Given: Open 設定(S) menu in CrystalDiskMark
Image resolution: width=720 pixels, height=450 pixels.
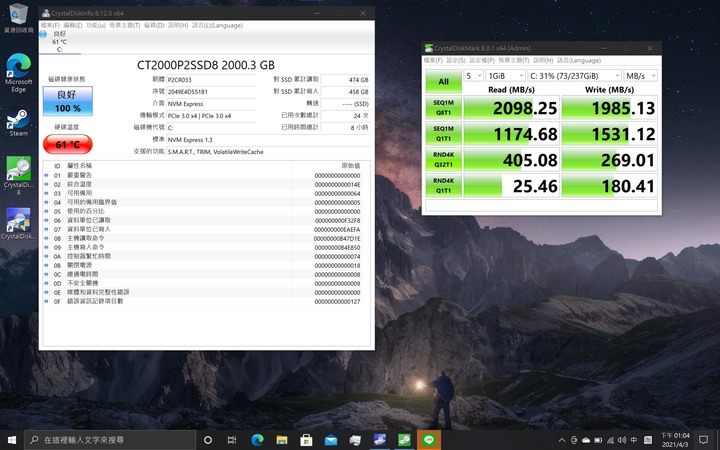Looking at the screenshot, I should pos(456,60).
